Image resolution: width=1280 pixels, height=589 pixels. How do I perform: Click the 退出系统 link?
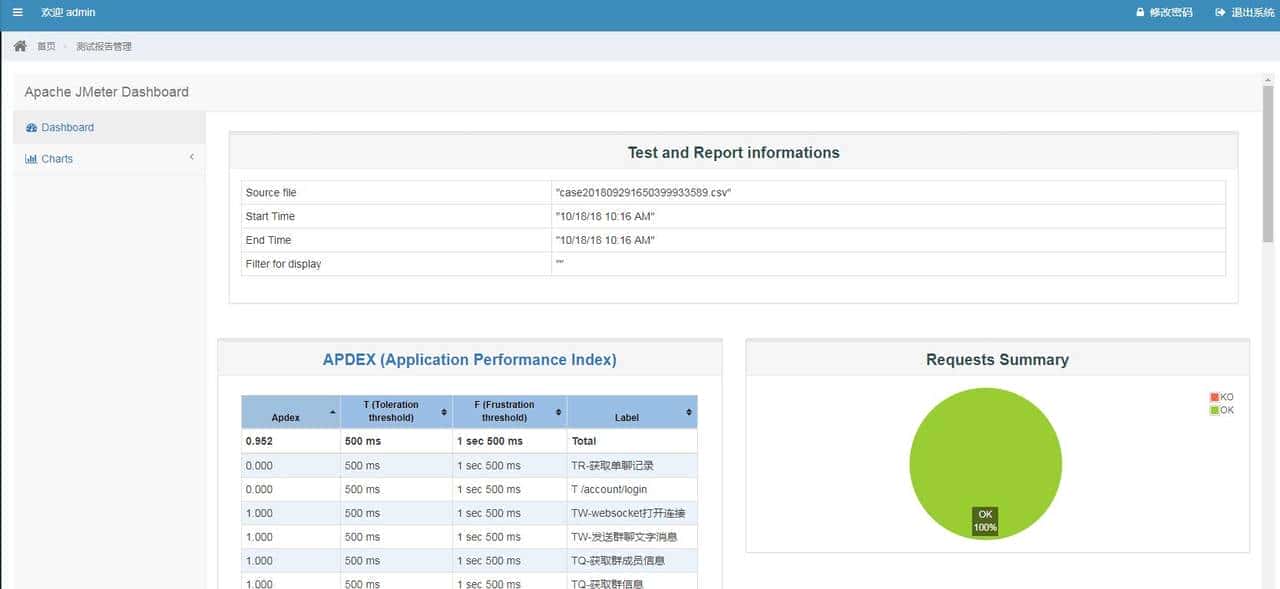(x=1252, y=13)
